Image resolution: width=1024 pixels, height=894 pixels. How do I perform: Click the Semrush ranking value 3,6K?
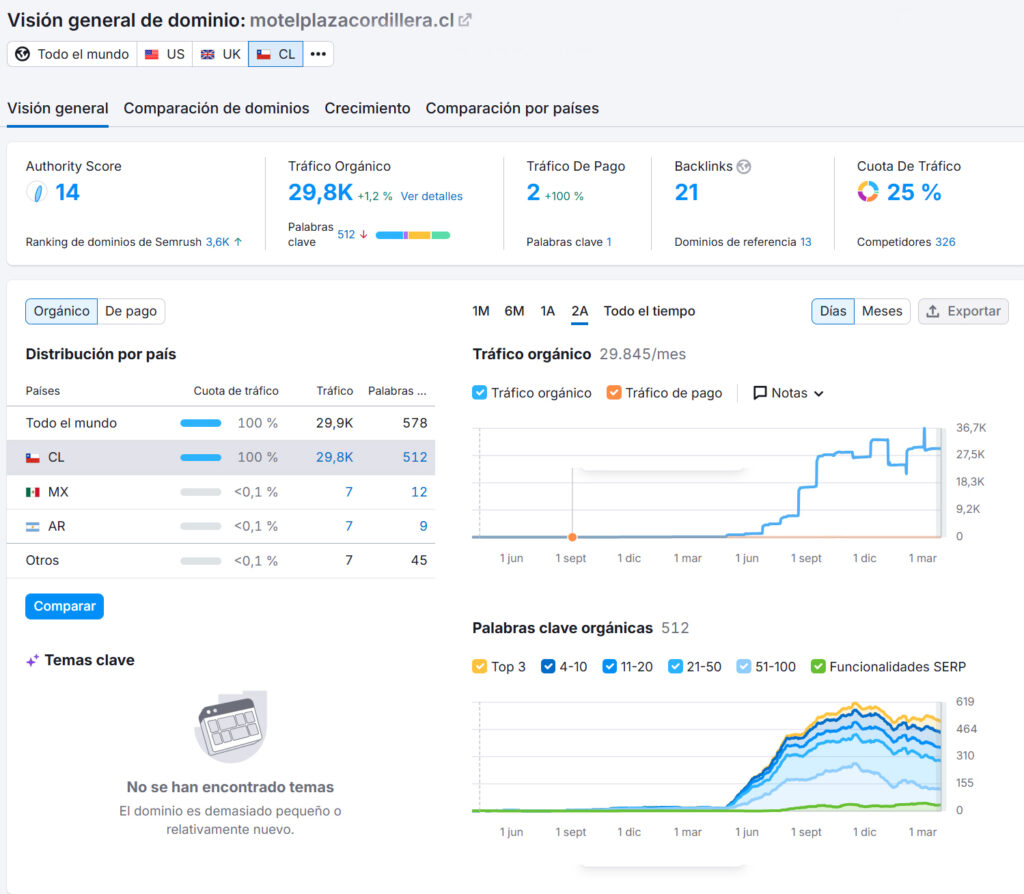(x=217, y=242)
